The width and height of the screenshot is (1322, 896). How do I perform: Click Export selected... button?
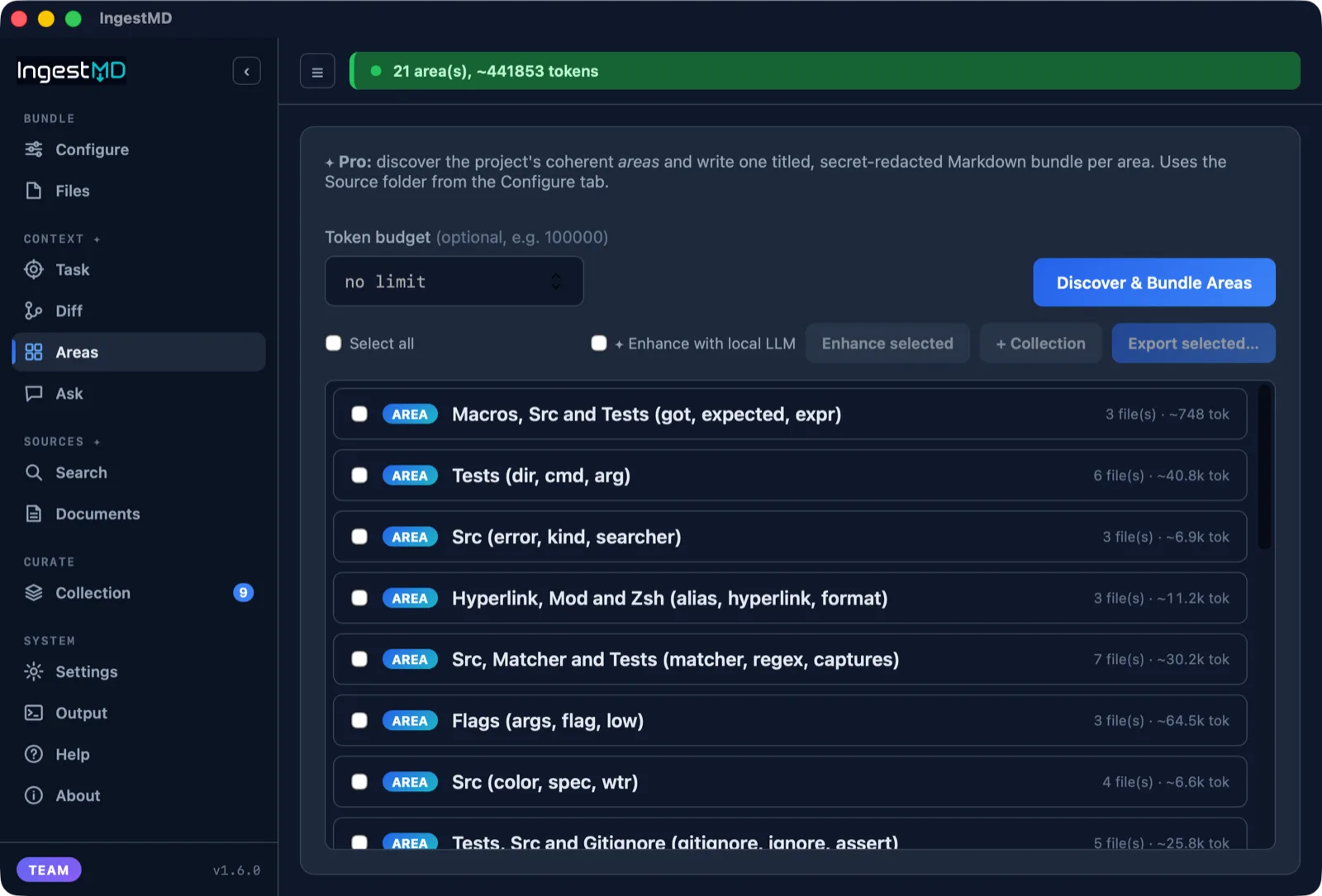[1194, 344]
